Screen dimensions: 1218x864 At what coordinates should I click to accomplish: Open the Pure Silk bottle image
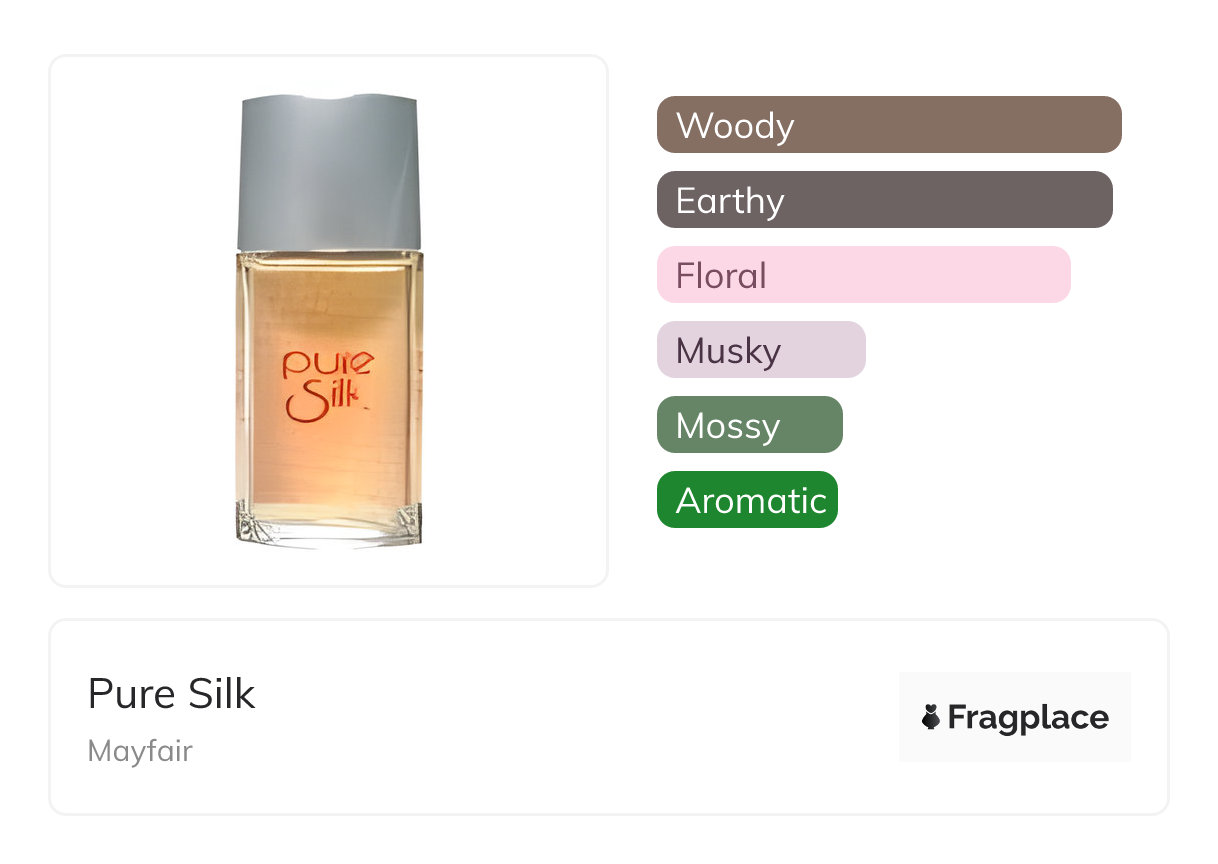click(x=329, y=320)
